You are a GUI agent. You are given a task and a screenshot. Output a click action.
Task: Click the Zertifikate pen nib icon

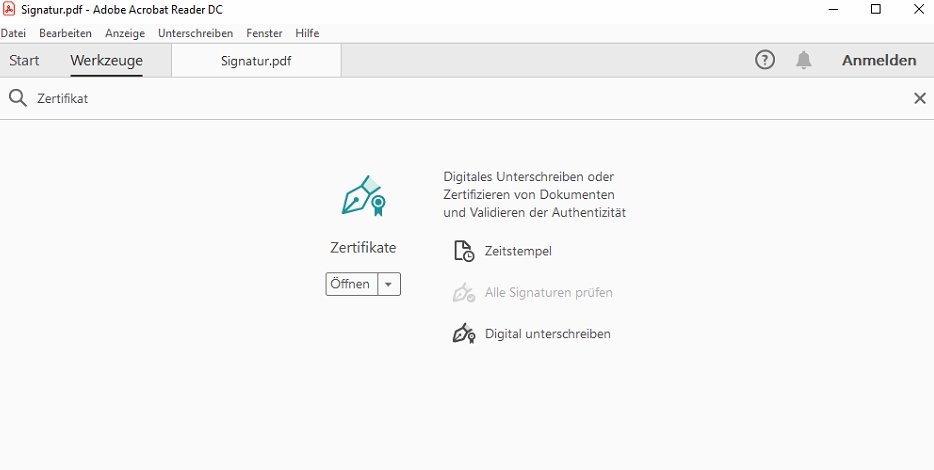tap(363, 195)
